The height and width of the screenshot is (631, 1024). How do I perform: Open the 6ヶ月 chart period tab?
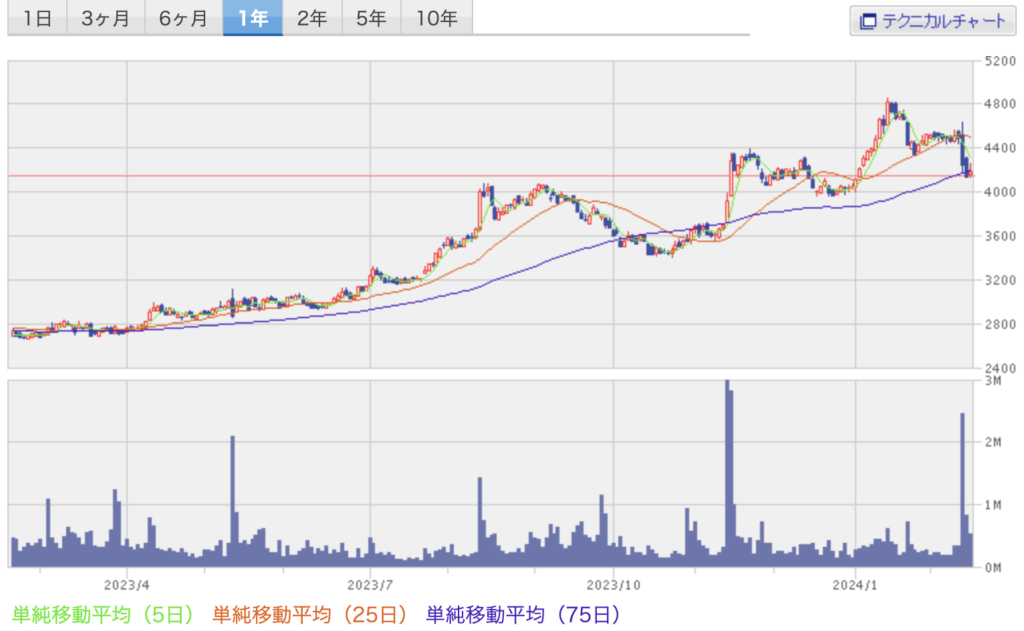click(x=183, y=18)
